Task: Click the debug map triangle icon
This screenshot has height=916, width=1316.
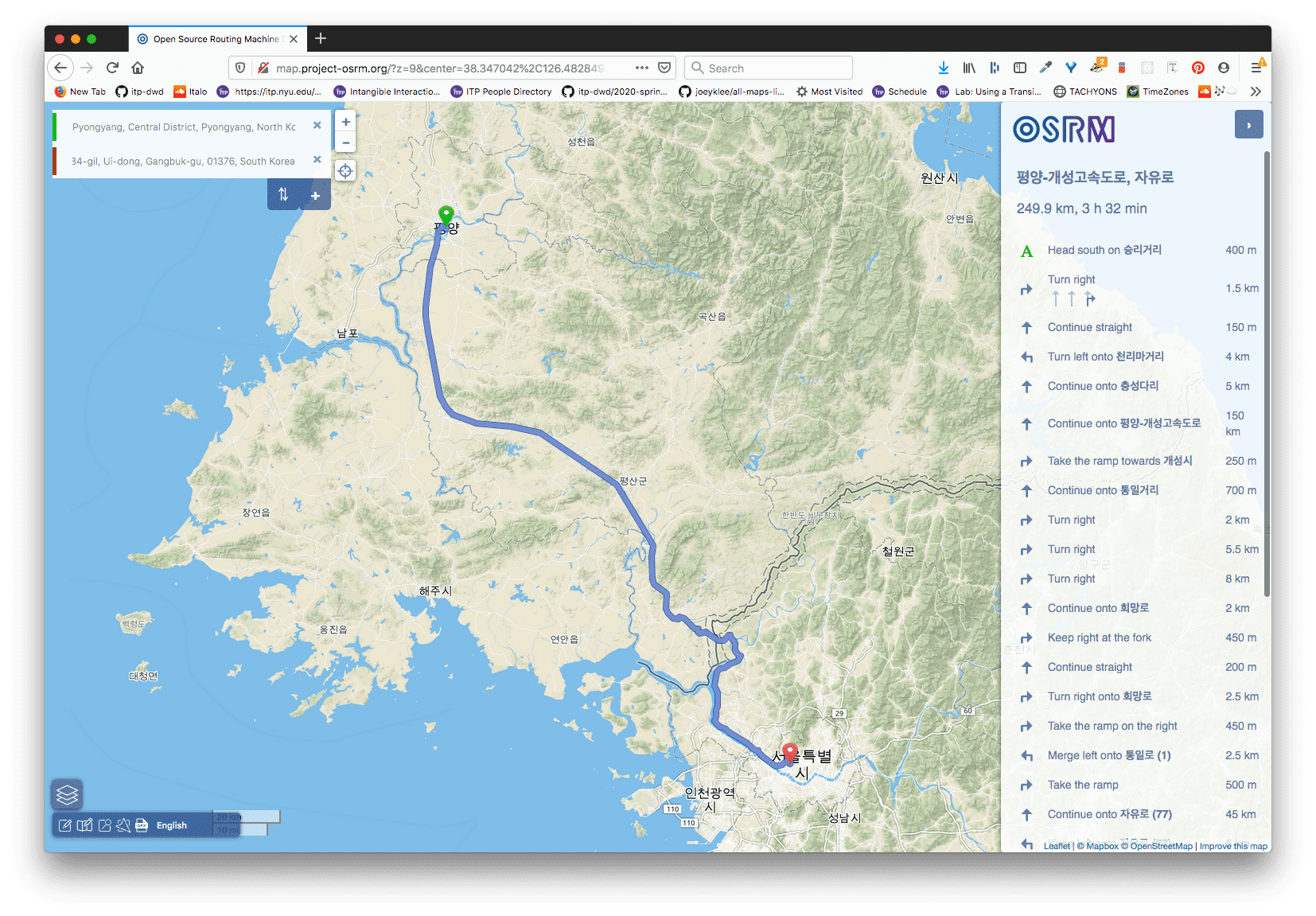Action: (x=123, y=825)
